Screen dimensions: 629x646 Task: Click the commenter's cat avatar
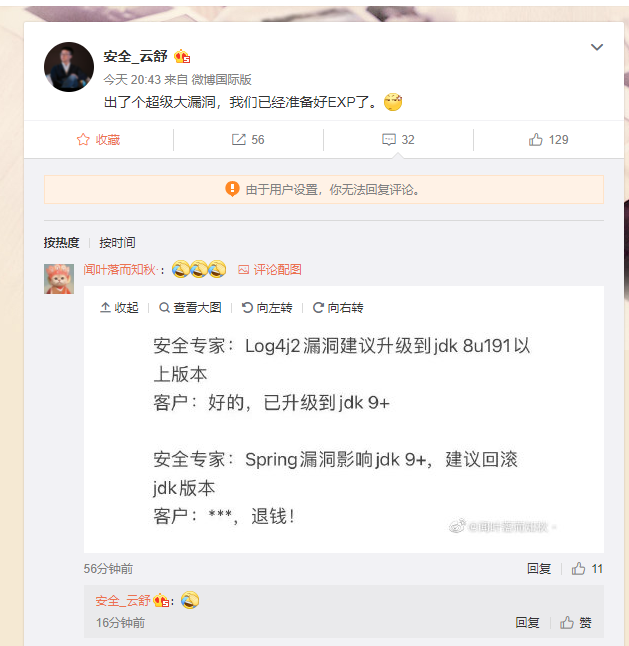point(59,279)
